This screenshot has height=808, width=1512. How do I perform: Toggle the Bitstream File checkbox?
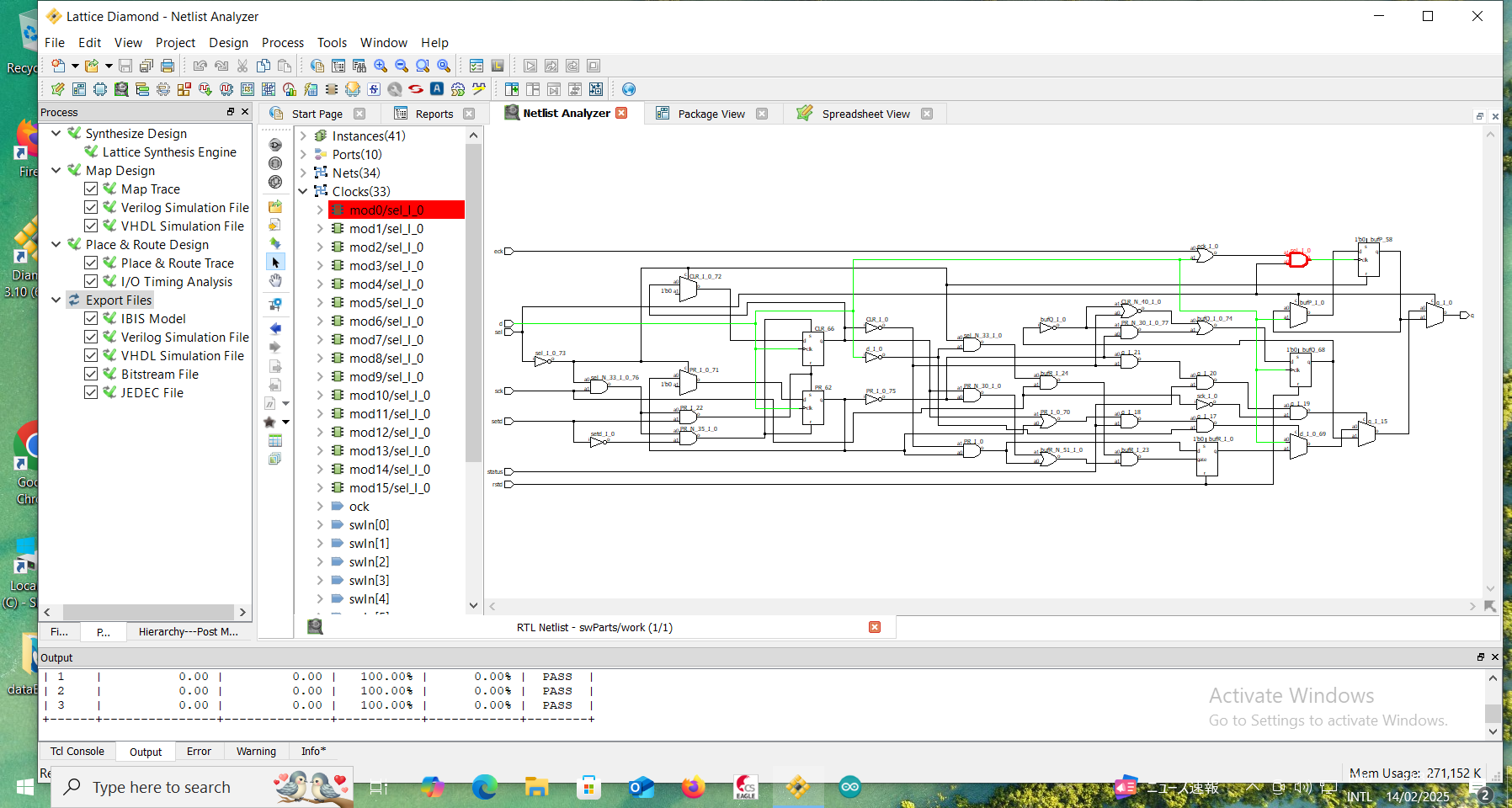[91, 374]
